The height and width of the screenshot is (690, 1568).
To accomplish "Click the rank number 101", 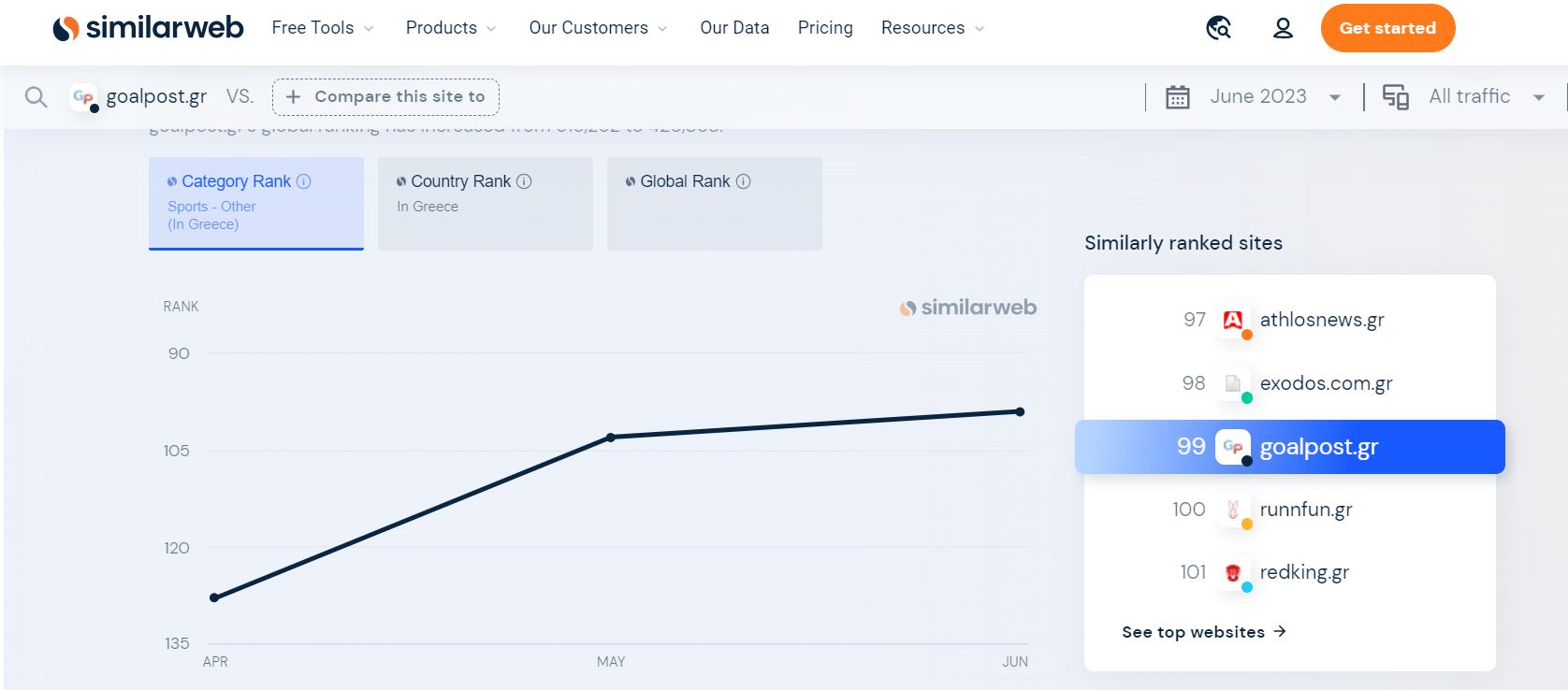I will coord(1193,572).
